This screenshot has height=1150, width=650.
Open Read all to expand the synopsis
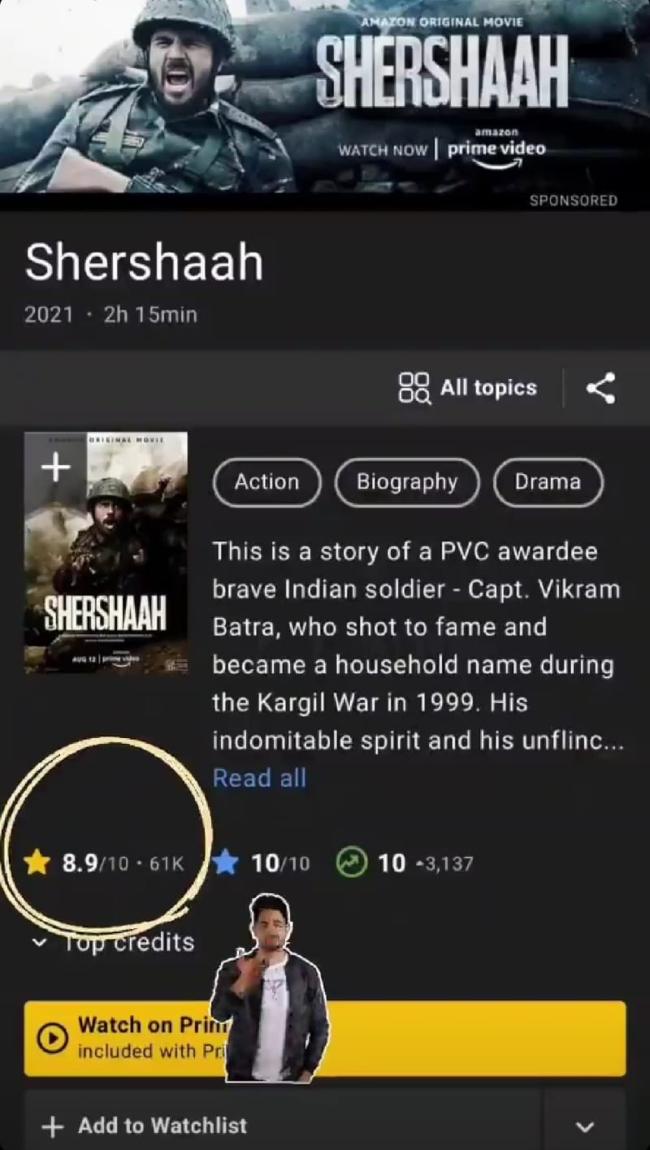tap(260, 778)
